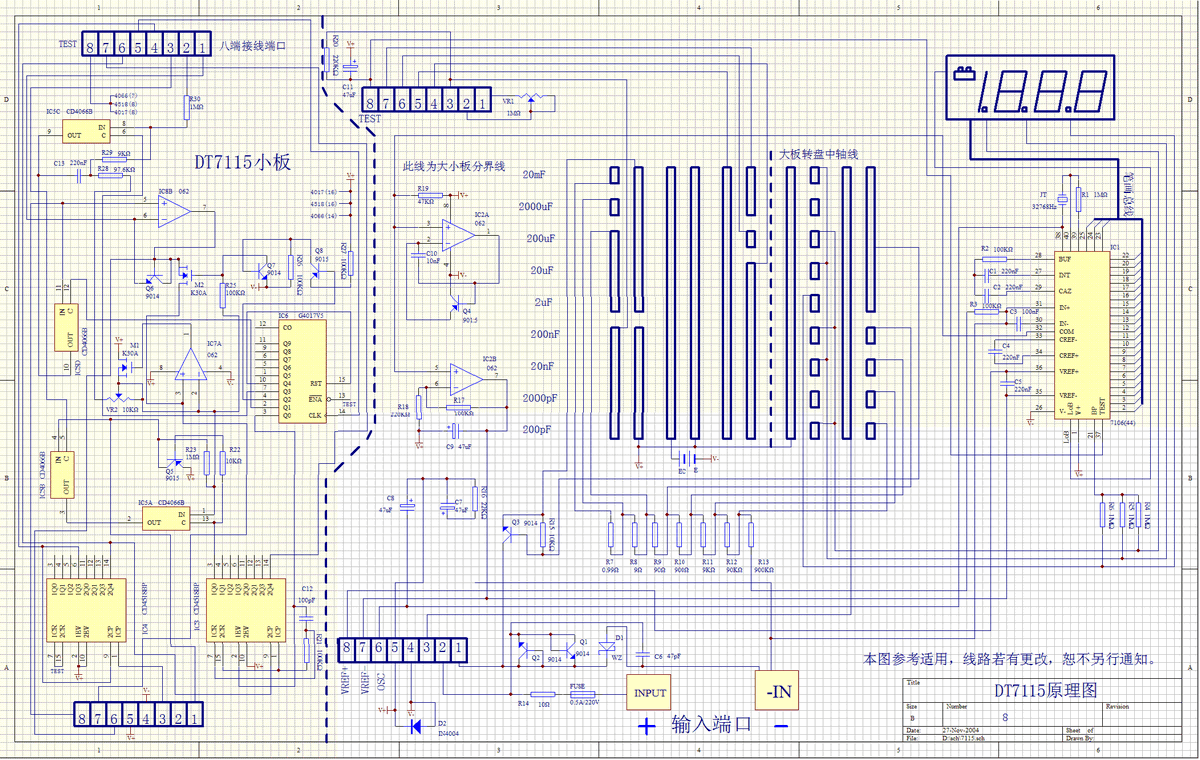Click the DT7115原理图 title text
The width and height of the screenshot is (1200, 760).
[1030, 691]
